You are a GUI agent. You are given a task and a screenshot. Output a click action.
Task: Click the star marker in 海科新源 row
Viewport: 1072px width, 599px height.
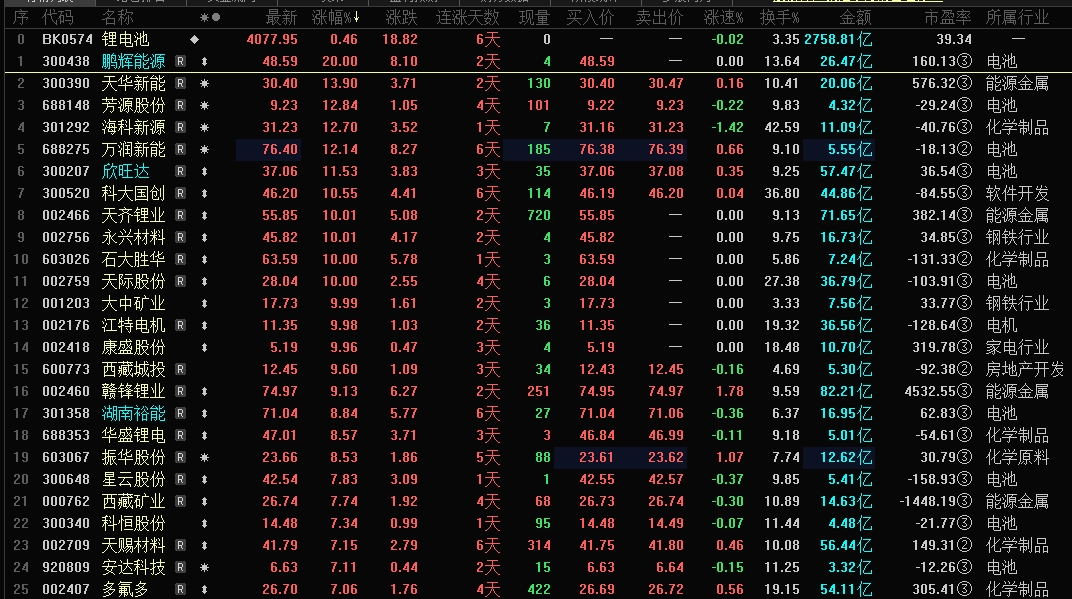point(204,127)
